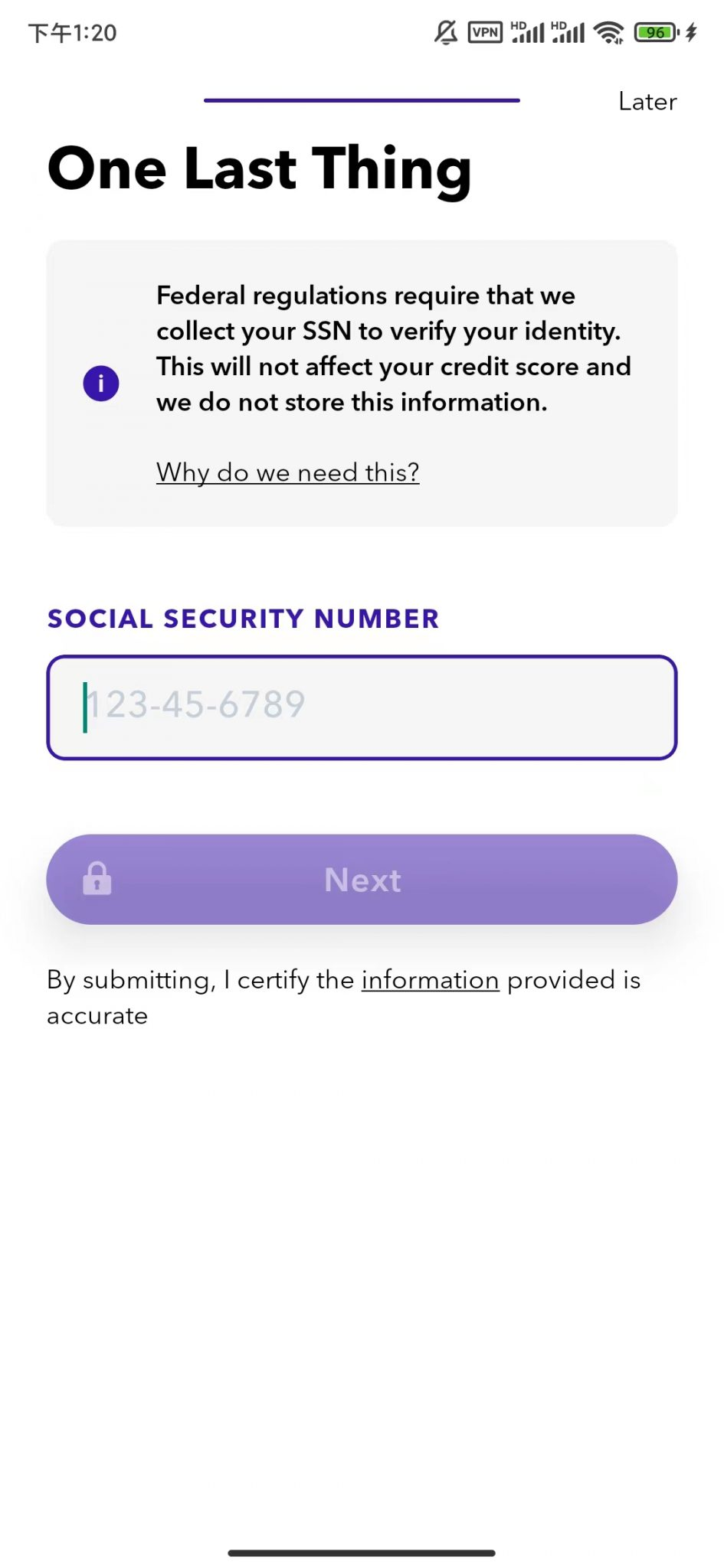Tap the home gesture bar
724x1568 pixels.
[x=362, y=1553]
